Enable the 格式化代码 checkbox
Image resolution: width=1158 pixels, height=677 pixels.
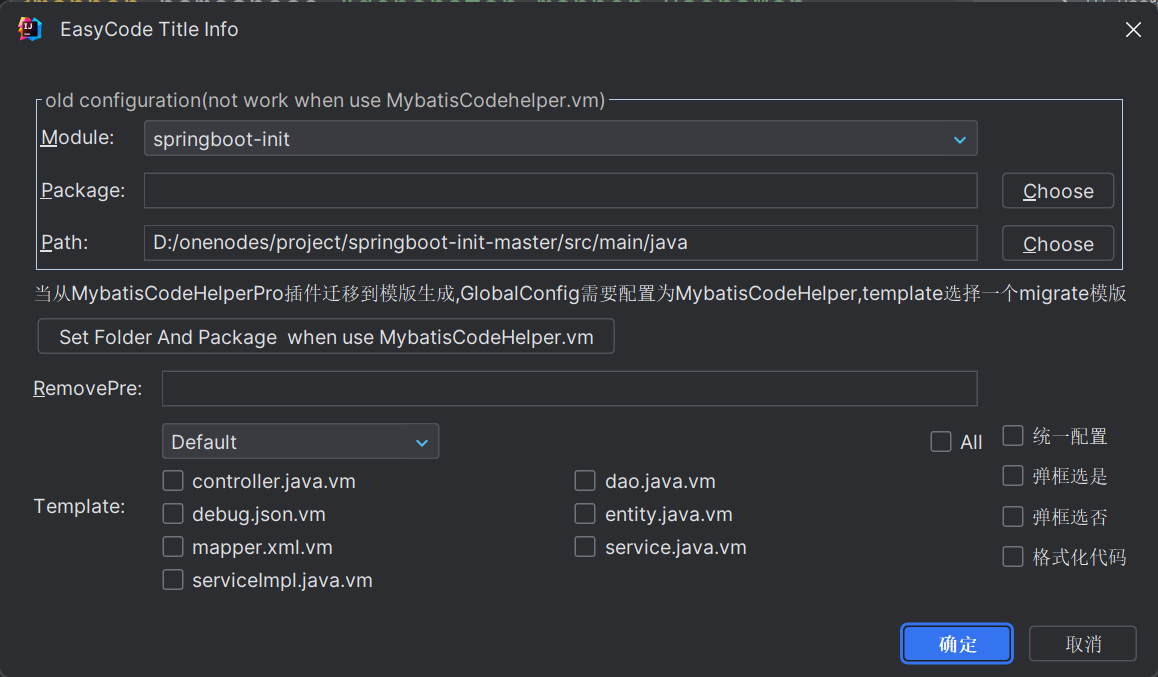(x=1013, y=557)
